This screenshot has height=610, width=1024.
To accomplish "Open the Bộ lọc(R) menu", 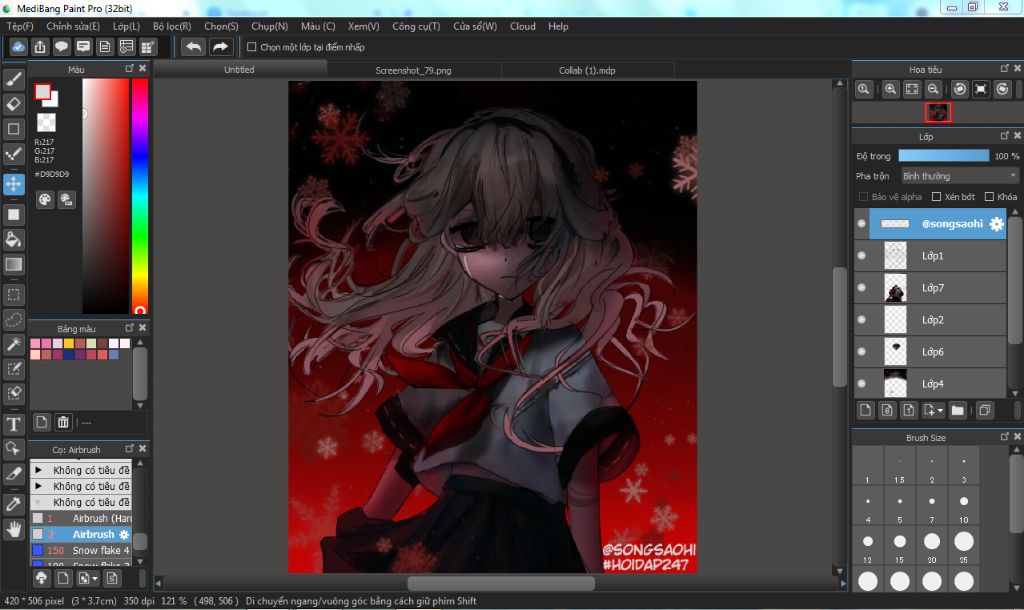I will coord(172,26).
